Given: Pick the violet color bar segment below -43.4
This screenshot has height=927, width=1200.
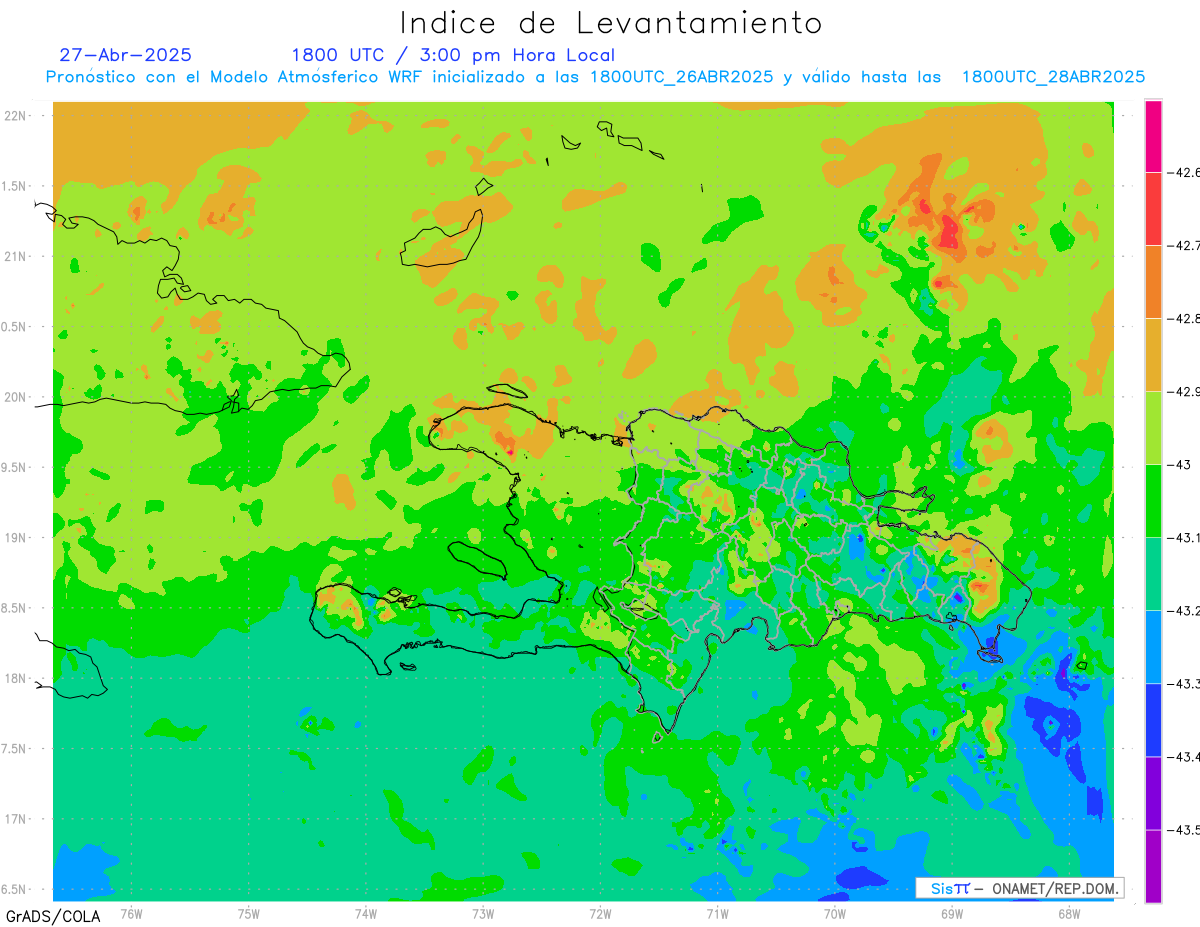Looking at the screenshot, I should 1153,792.
